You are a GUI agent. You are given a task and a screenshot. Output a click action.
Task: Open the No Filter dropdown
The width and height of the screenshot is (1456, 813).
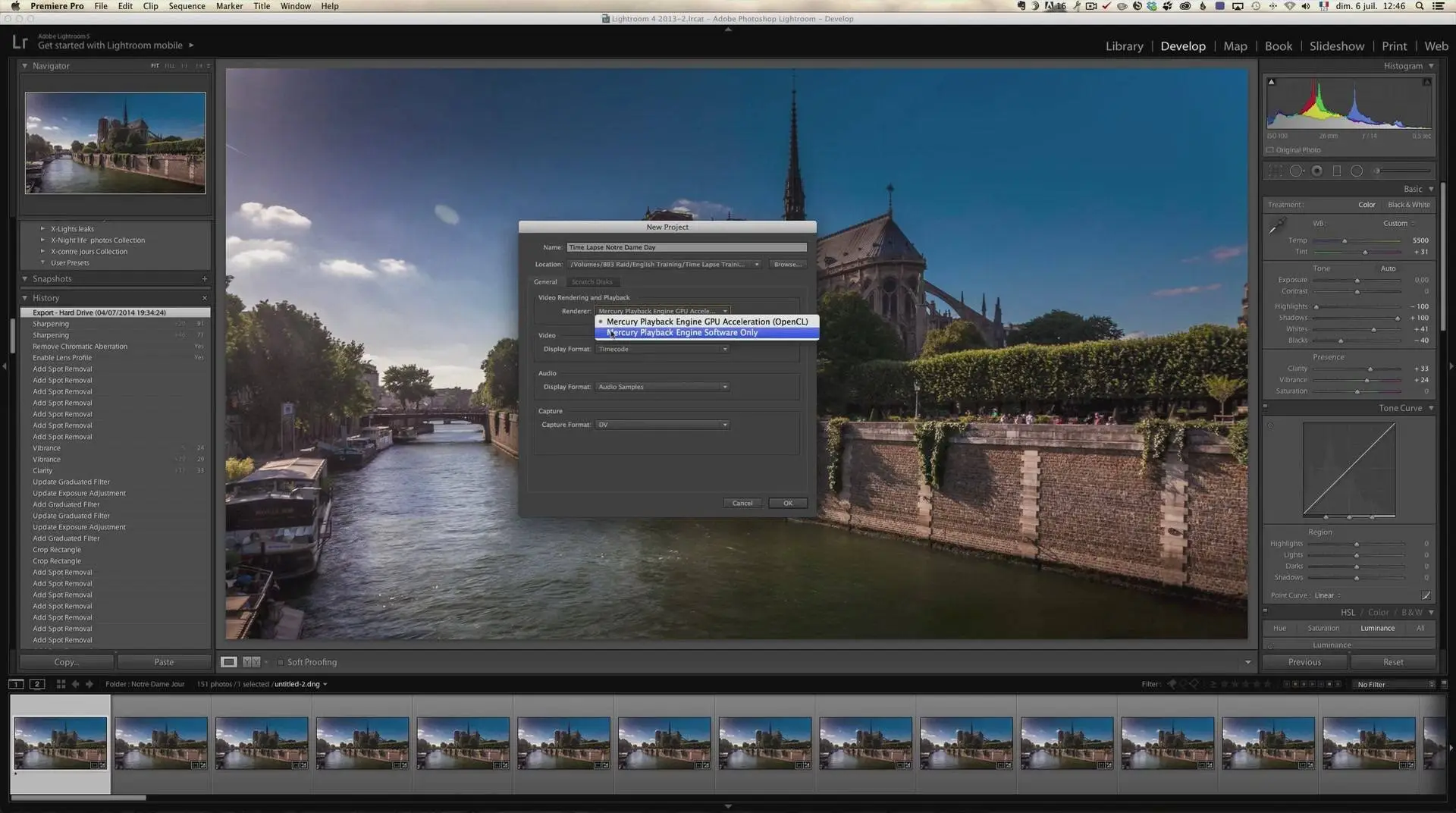(1395, 685)
